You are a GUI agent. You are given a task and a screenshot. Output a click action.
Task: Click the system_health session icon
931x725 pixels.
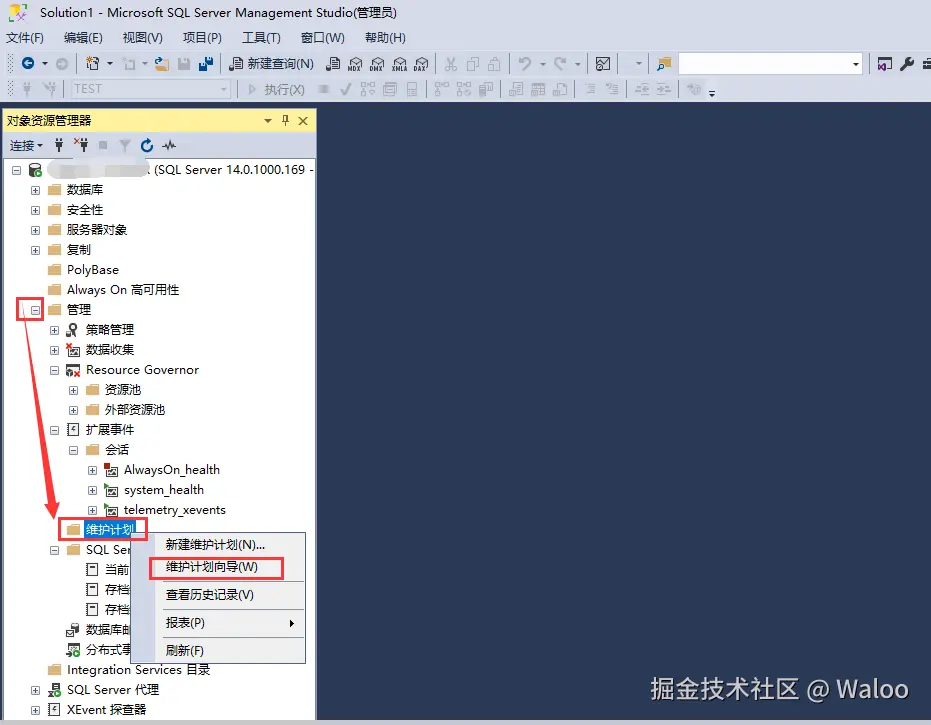pos(110,490)
